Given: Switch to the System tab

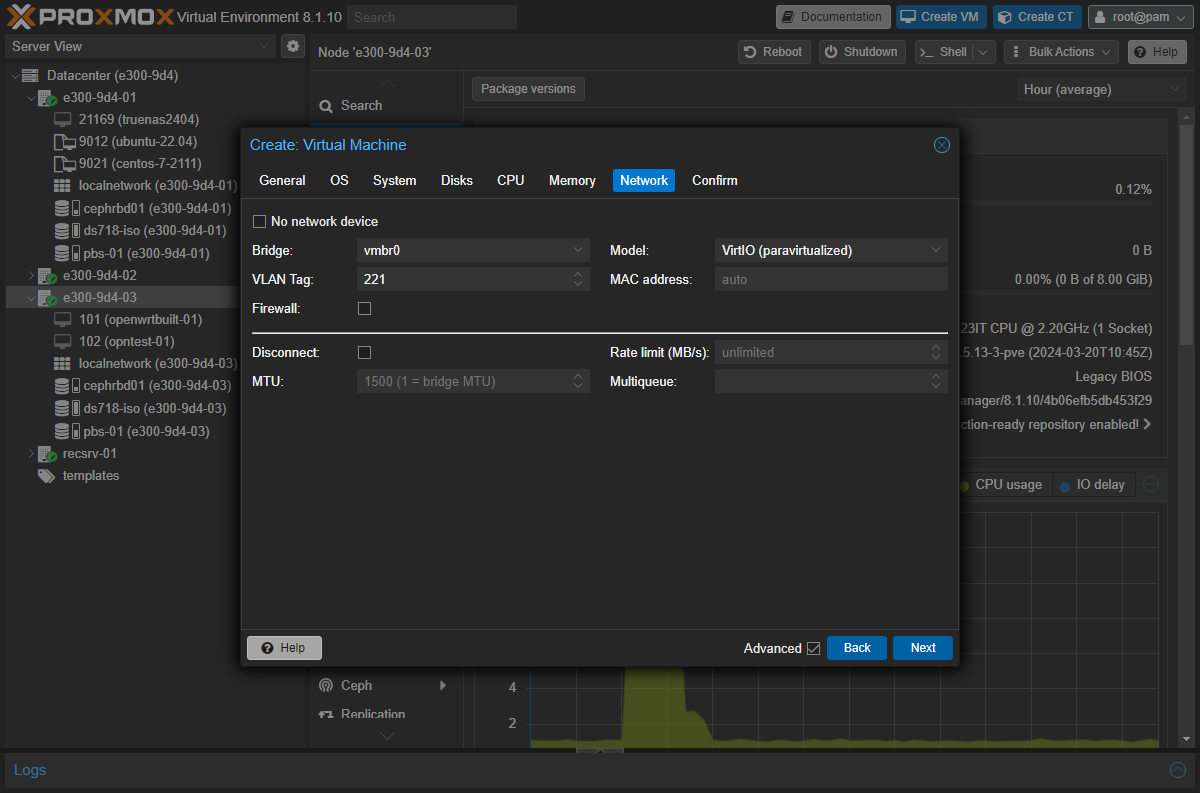Looking at the screenshot, I should (394, 181).
